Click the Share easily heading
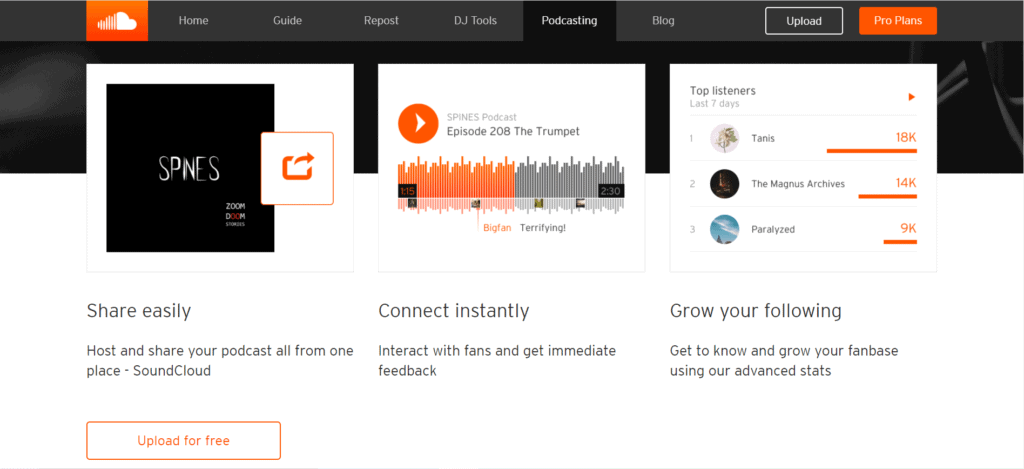The width and height of the screenshot is (1024, 469). (x=138, y=311)
